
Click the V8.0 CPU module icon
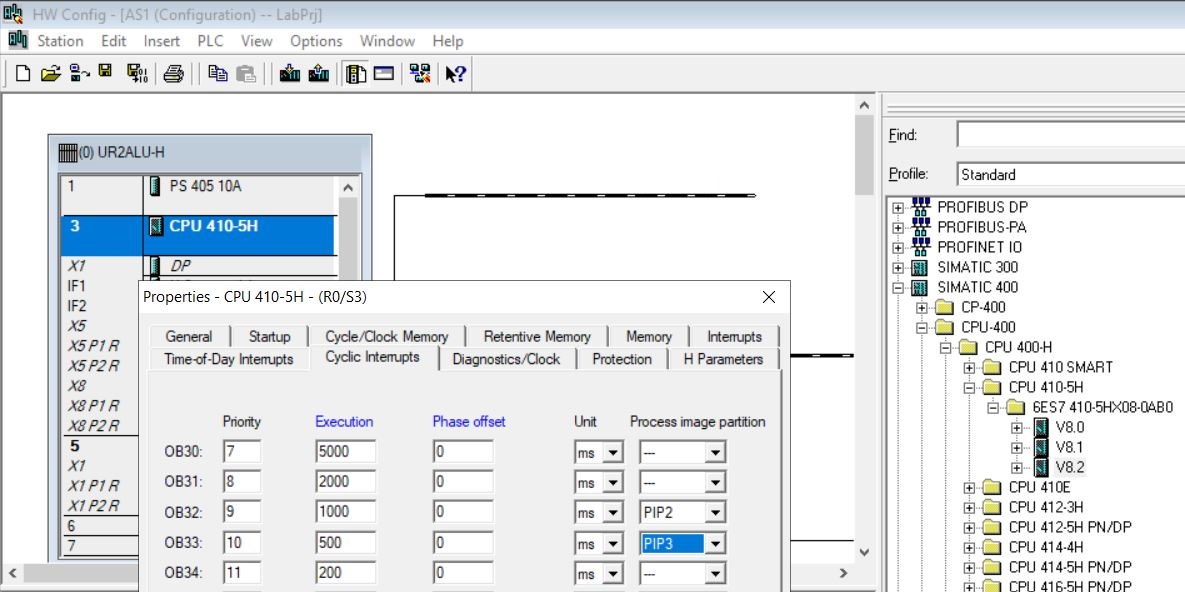tap(1041, 427)
